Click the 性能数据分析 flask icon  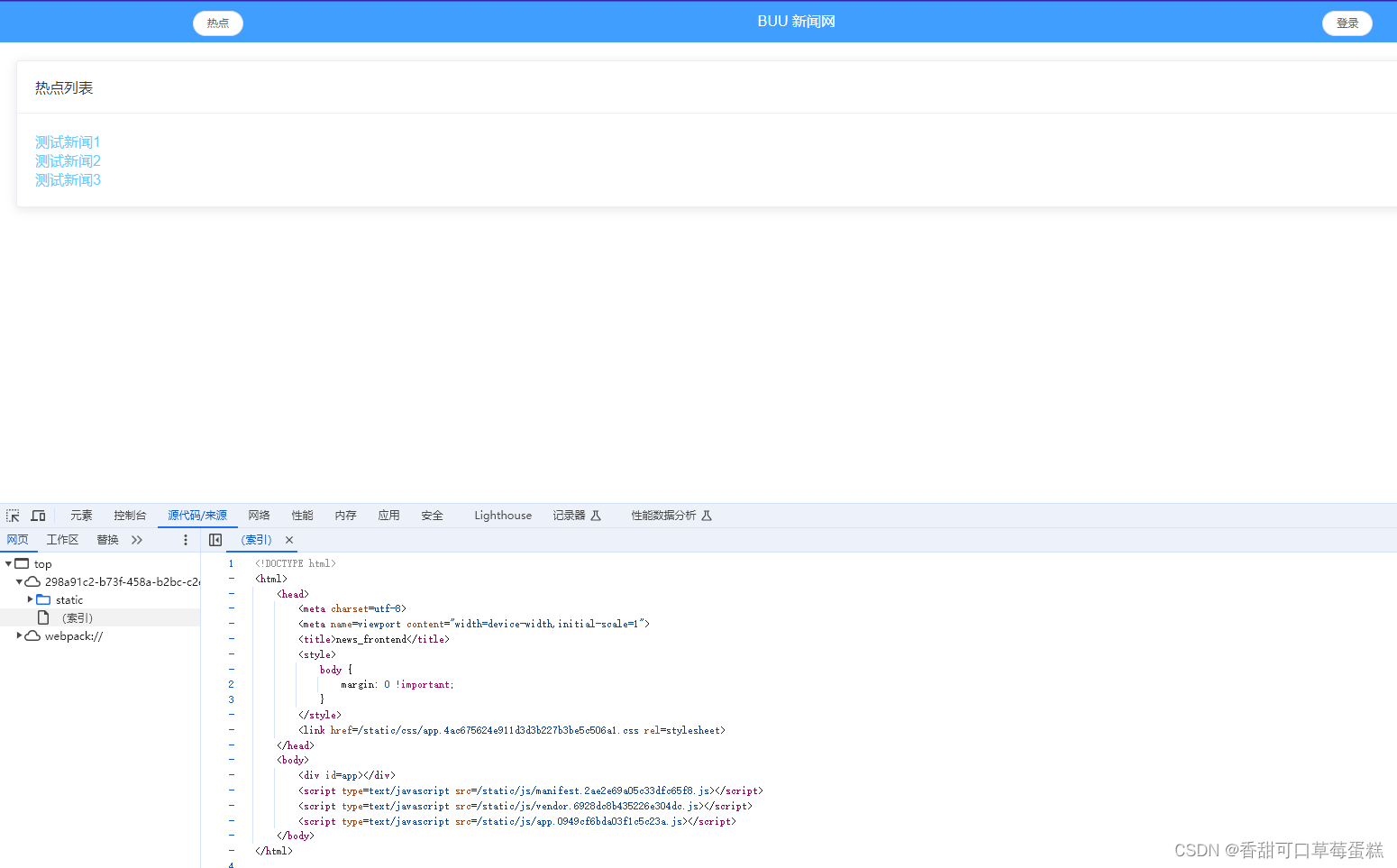click(707, 516)
